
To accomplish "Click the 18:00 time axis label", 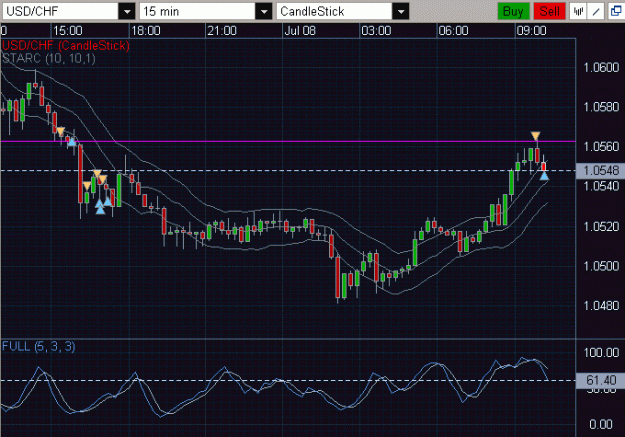I will (x=146, y=31).
